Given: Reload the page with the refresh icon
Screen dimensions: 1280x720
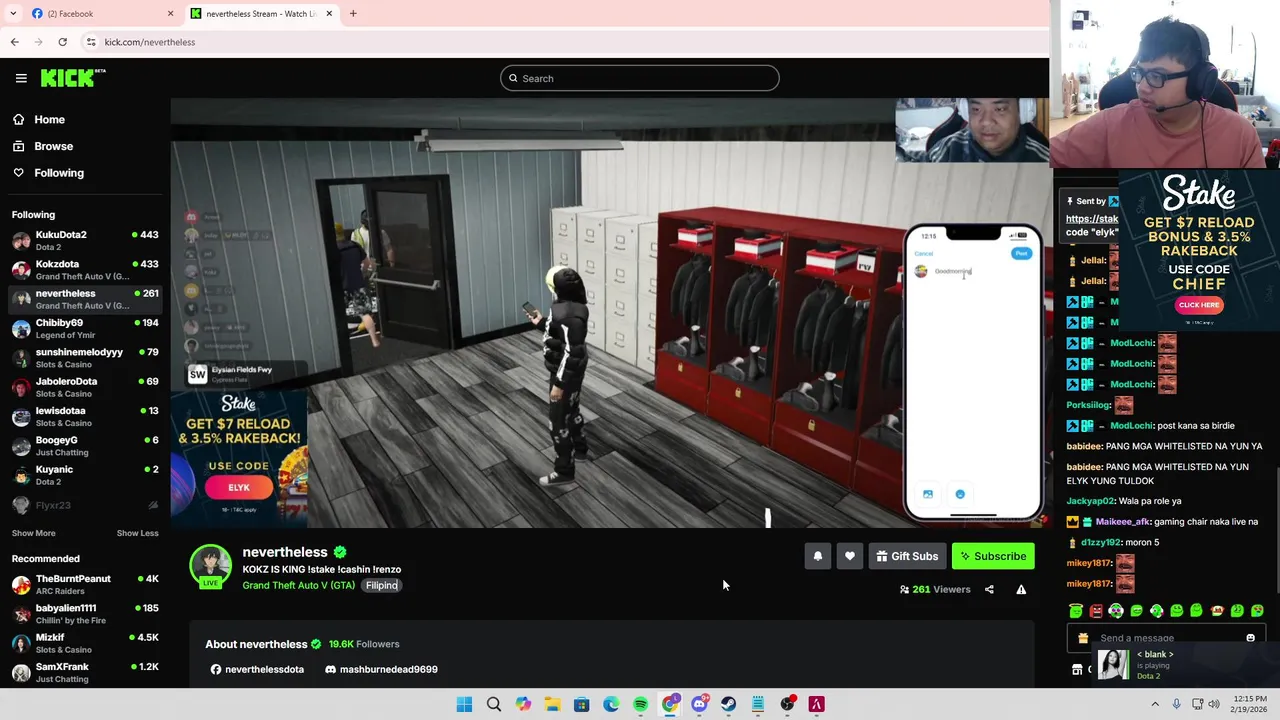Looking at the screenshot, I should point(62,42).
